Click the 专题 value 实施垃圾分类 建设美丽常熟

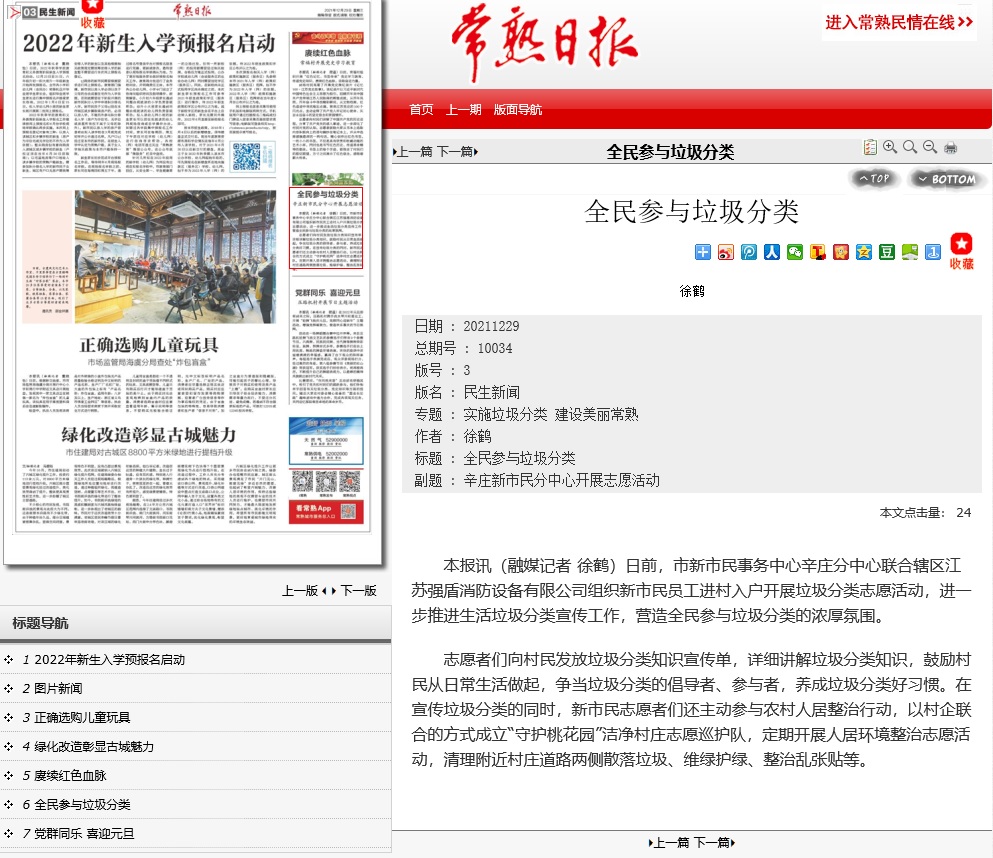coord(550,414)
